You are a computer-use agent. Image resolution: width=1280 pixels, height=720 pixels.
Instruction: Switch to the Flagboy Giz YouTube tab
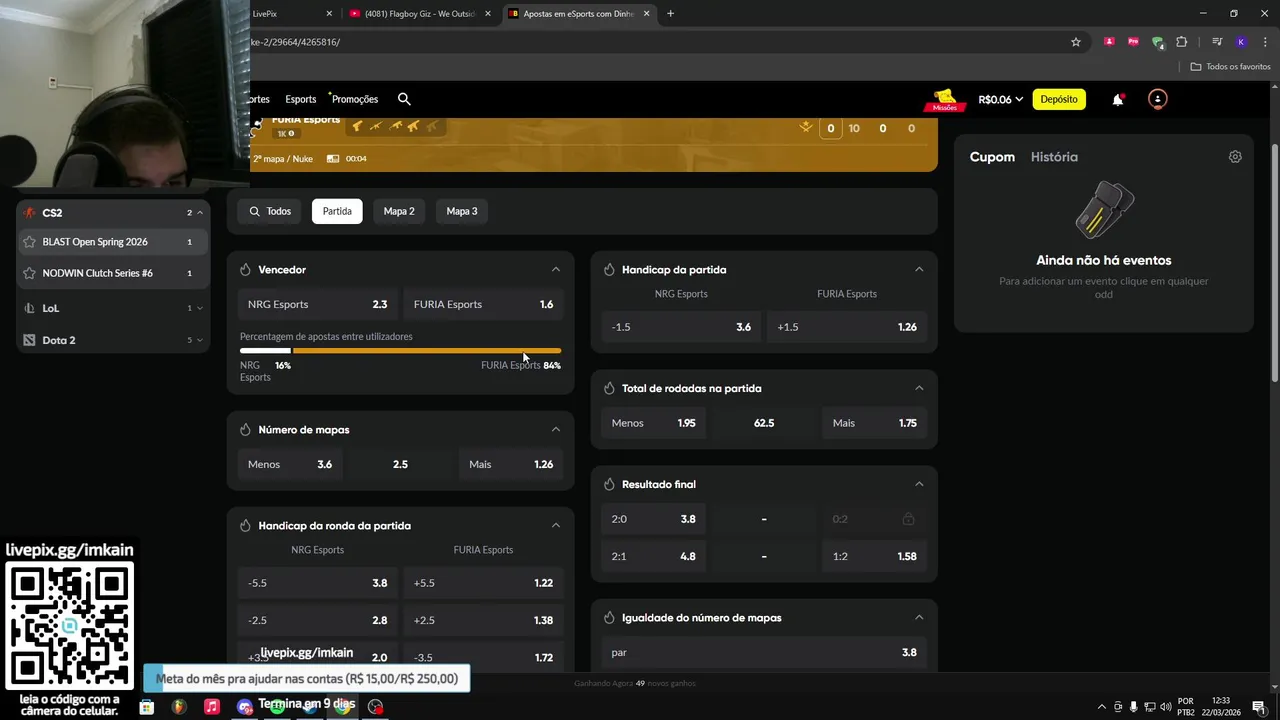[418, 14]
